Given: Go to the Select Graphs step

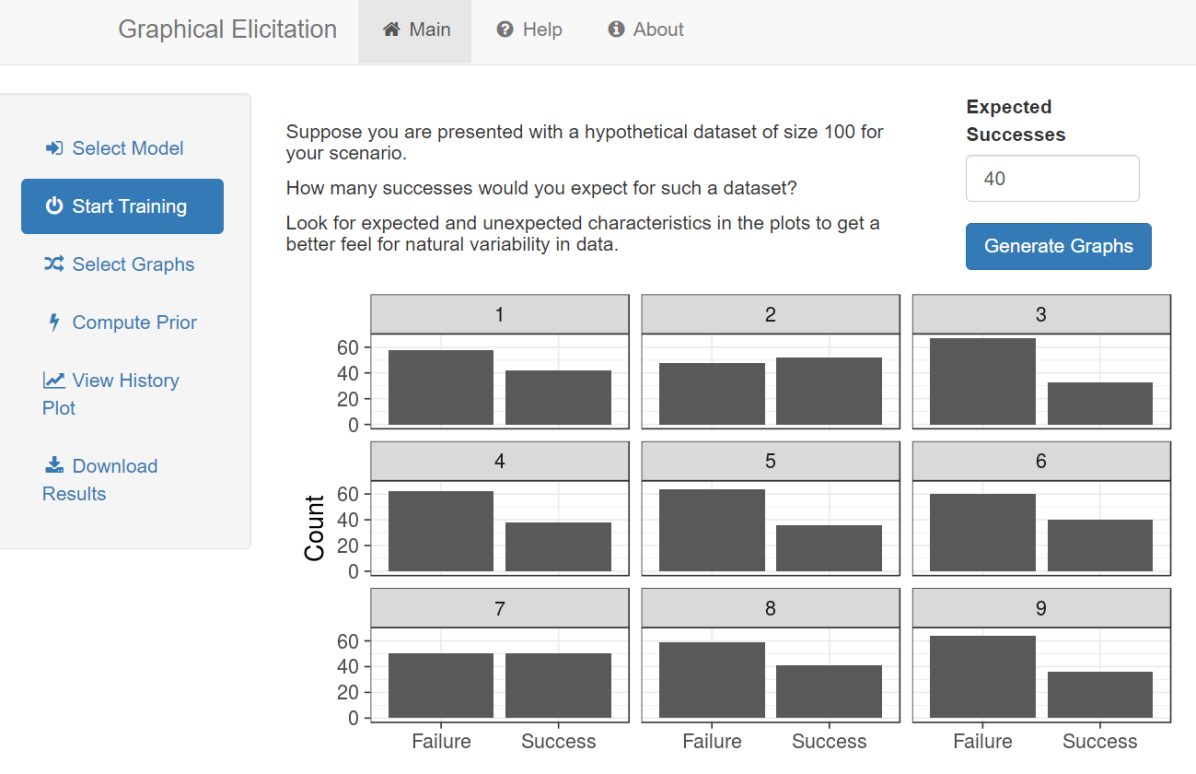Looking at the screenshot, I should [x=133, y=264].
